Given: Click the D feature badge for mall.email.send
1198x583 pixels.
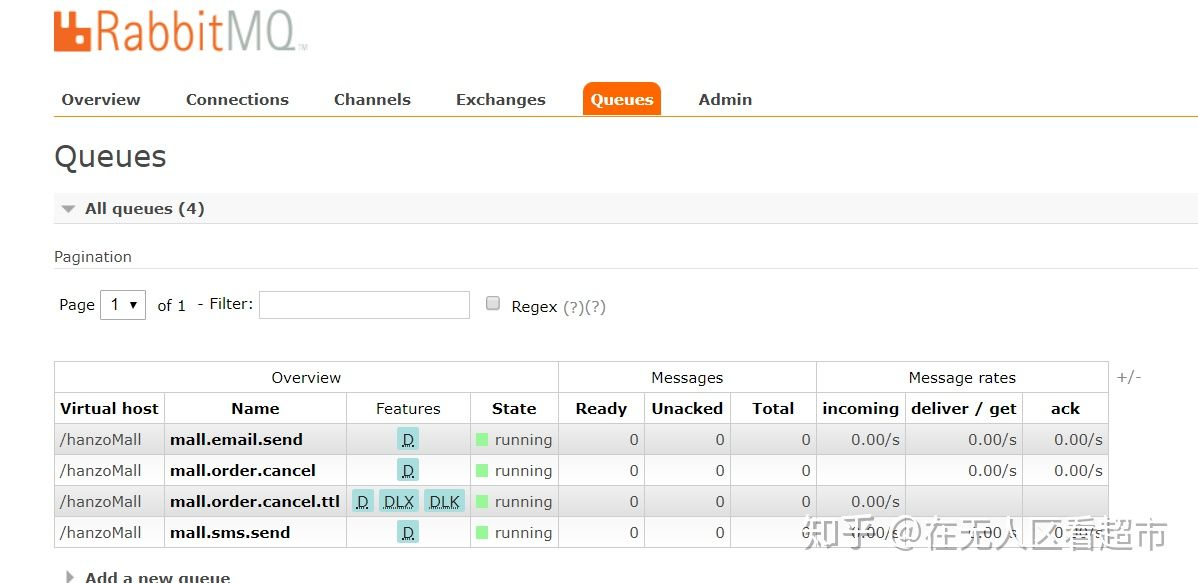Looking at the screenshot, I should coord(408,439).
